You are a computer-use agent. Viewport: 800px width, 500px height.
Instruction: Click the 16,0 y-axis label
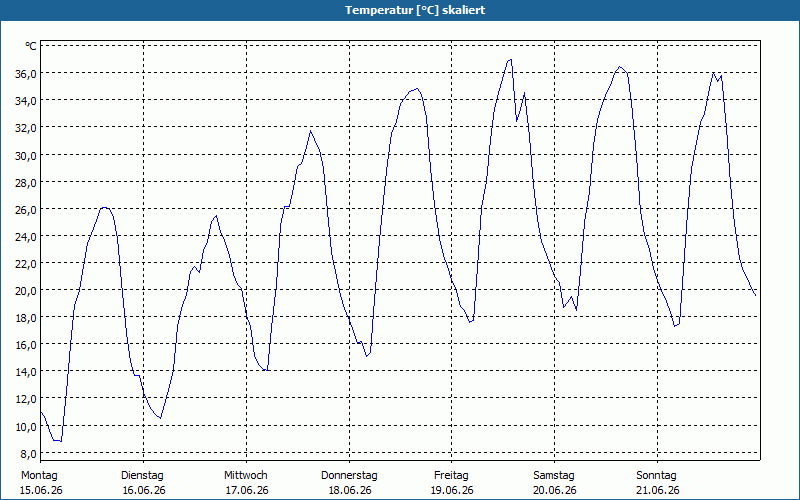(26, 344)
